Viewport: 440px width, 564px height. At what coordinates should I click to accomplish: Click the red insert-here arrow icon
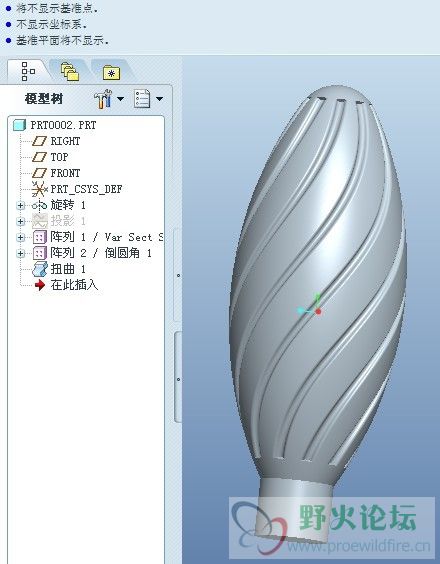(40, 285)
